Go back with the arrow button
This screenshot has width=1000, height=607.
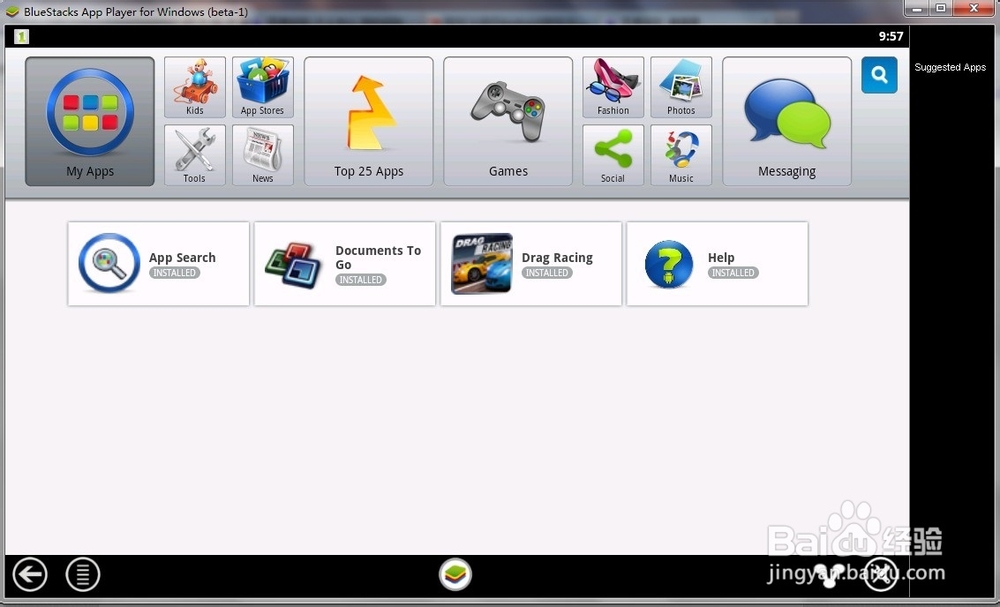(30, 574)
